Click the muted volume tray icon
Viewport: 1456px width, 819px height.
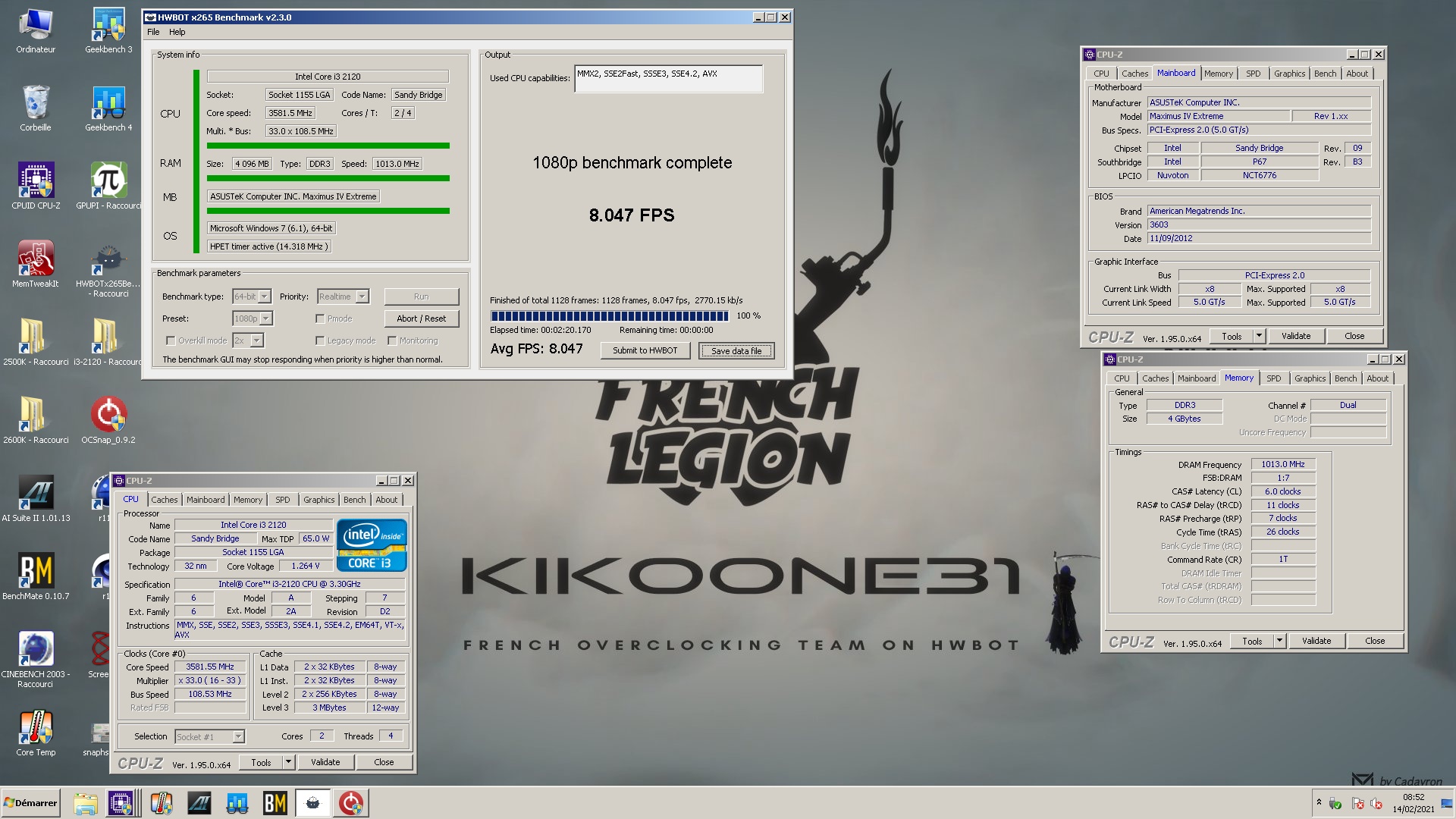[1376, 804]
